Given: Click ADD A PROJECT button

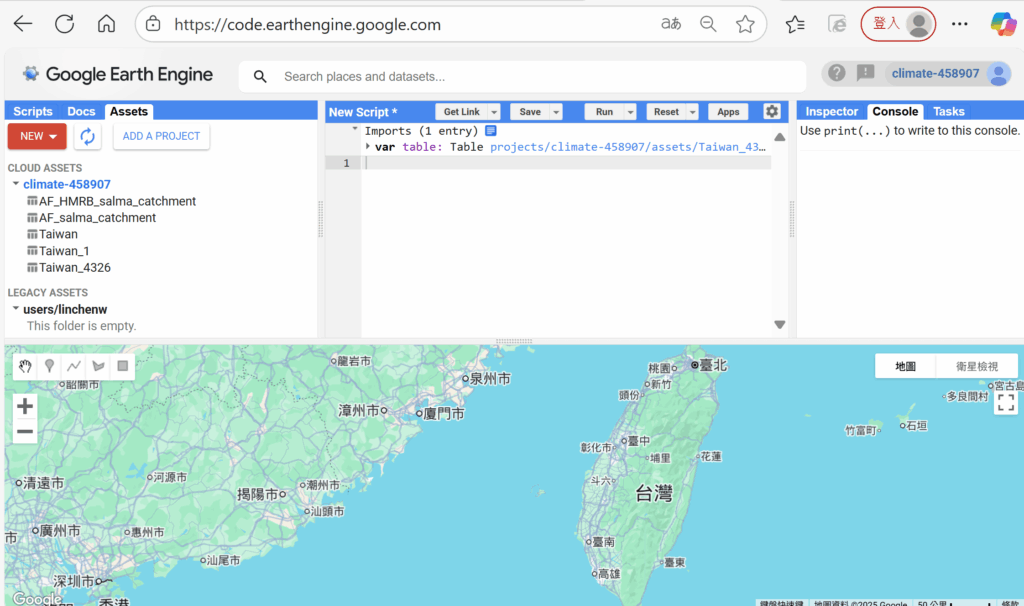Looking at the screenshot, I should [161, 136].
